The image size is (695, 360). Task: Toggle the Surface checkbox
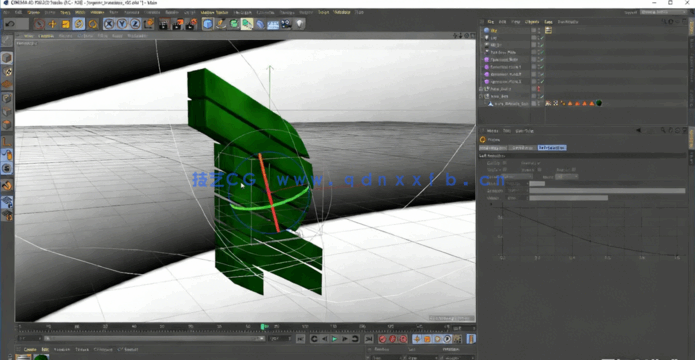point(504,169)
